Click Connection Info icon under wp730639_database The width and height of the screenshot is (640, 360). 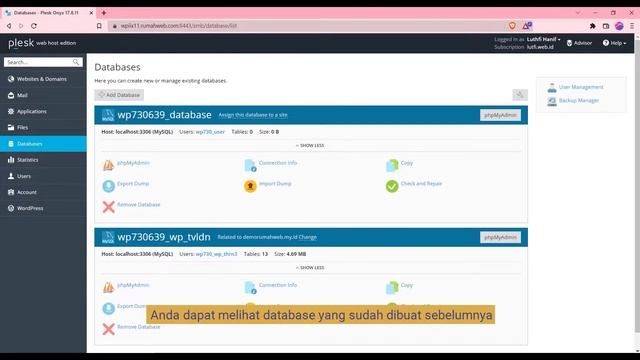tap(250, 165)
